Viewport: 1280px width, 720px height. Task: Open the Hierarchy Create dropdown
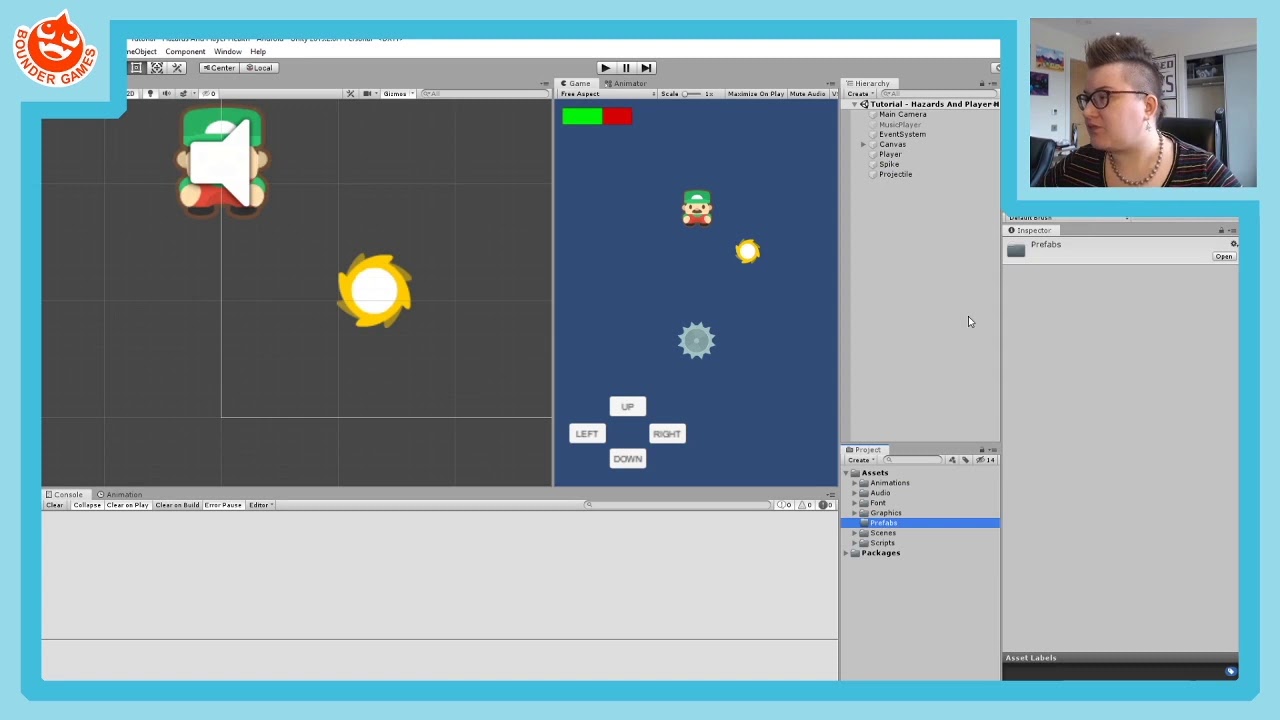[x=860, y=94]
